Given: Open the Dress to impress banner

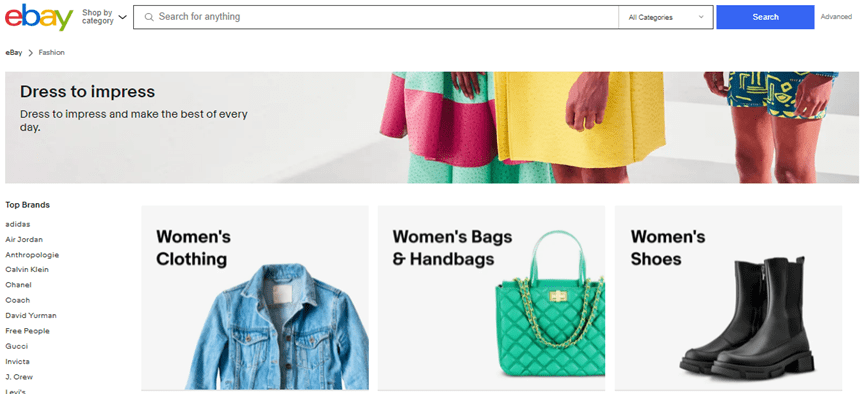Looking at the screenshot, I should pyautogui.click(x=432, y=127).
